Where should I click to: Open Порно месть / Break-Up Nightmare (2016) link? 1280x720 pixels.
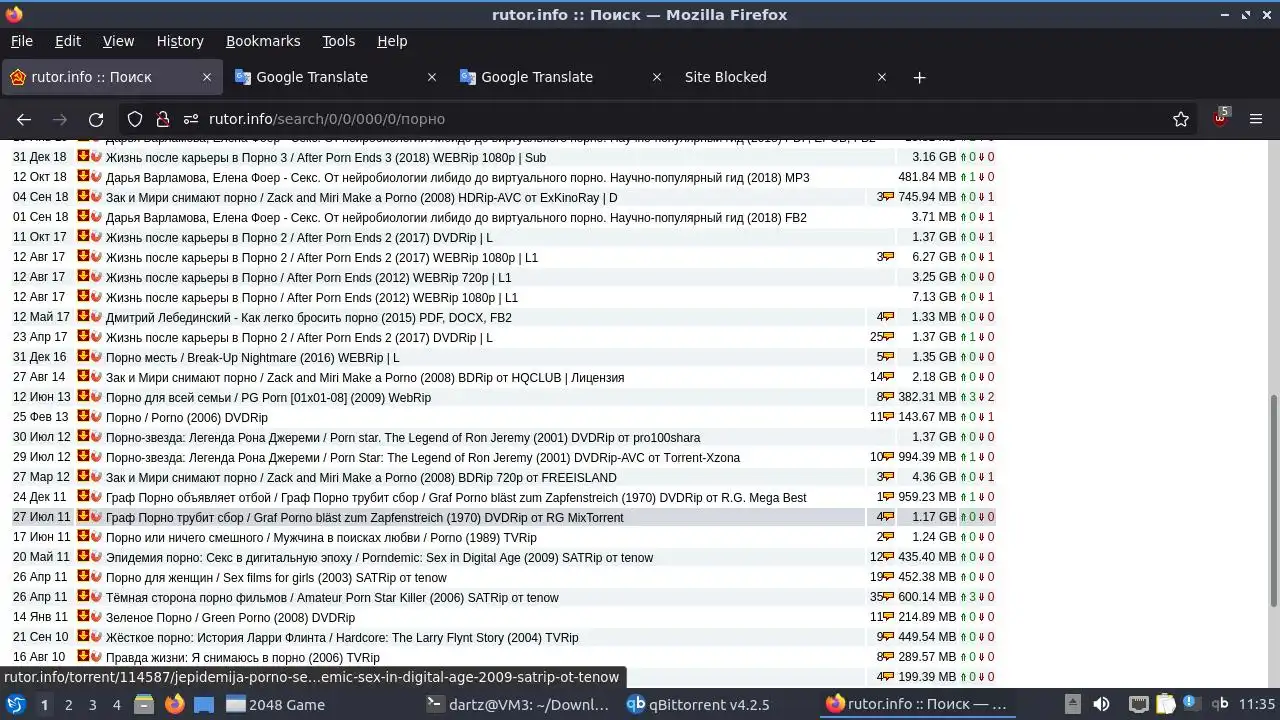coord(252,358)
